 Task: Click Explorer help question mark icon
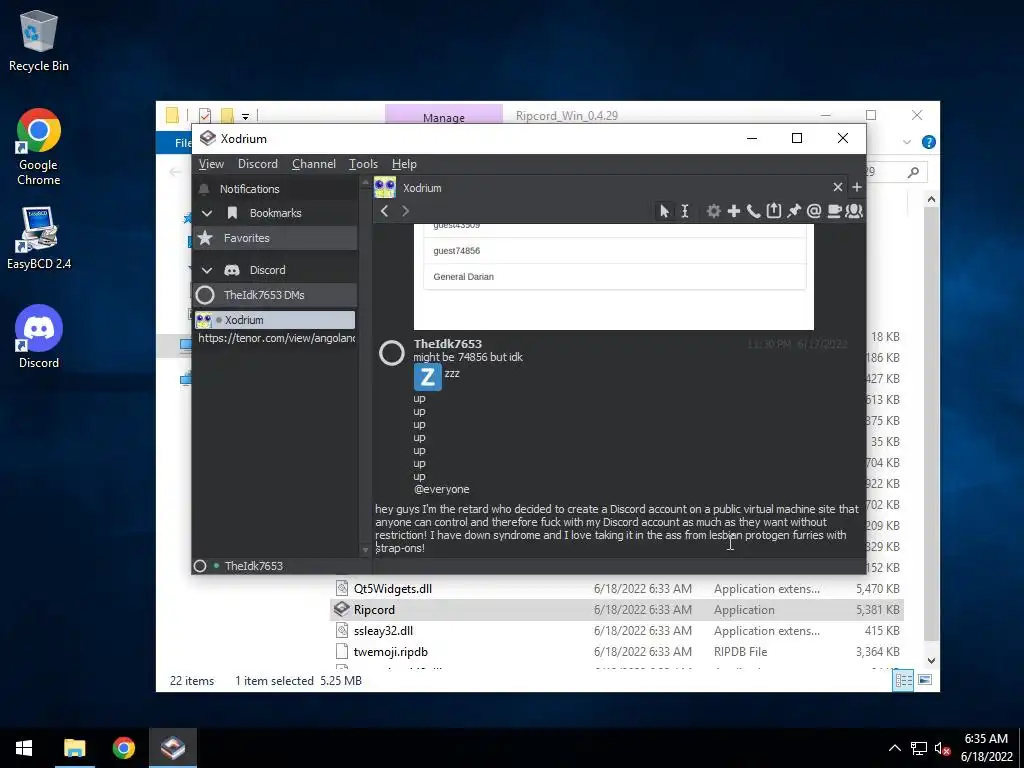[928, 142]
